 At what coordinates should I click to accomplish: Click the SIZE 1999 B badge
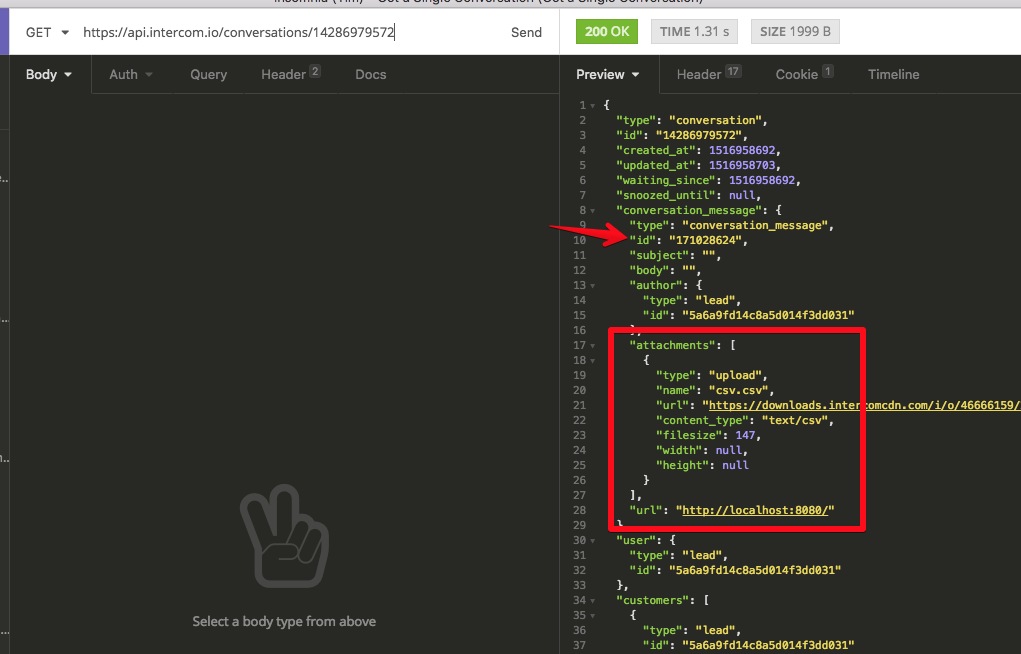(x=795, y=31)
